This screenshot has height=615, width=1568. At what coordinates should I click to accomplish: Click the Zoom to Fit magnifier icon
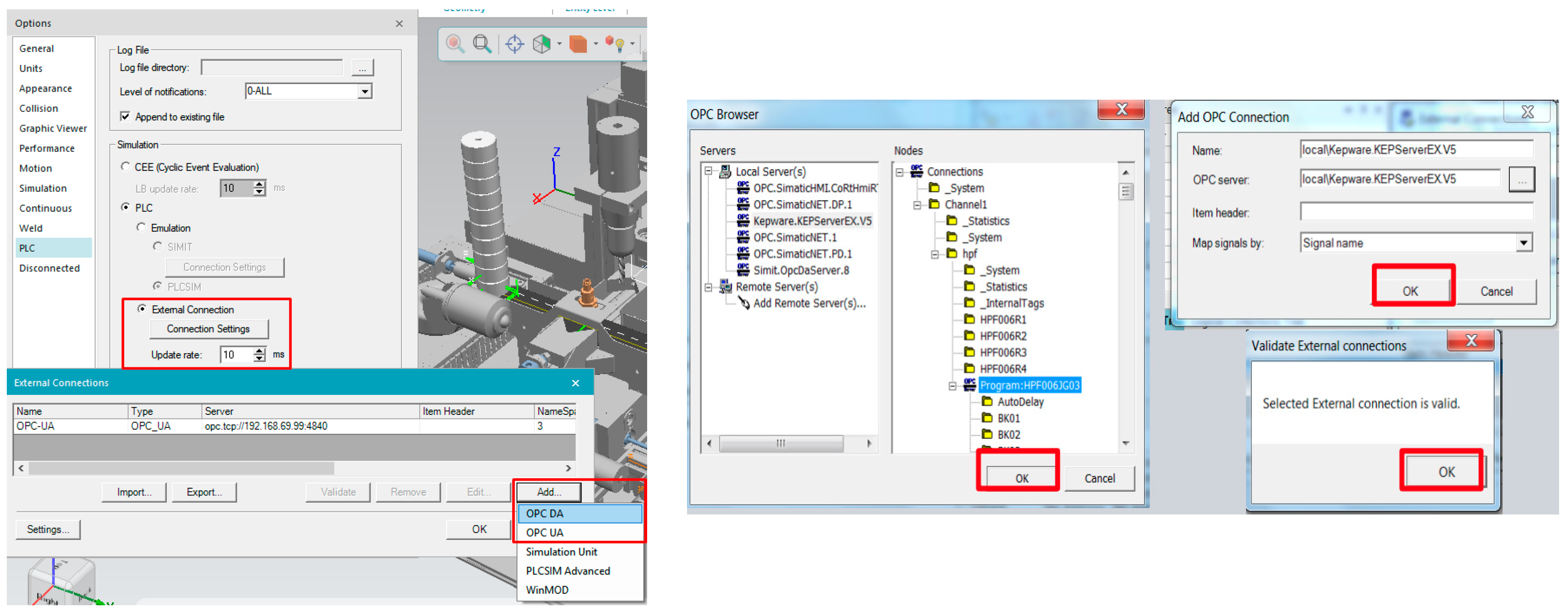coord(482,44)
